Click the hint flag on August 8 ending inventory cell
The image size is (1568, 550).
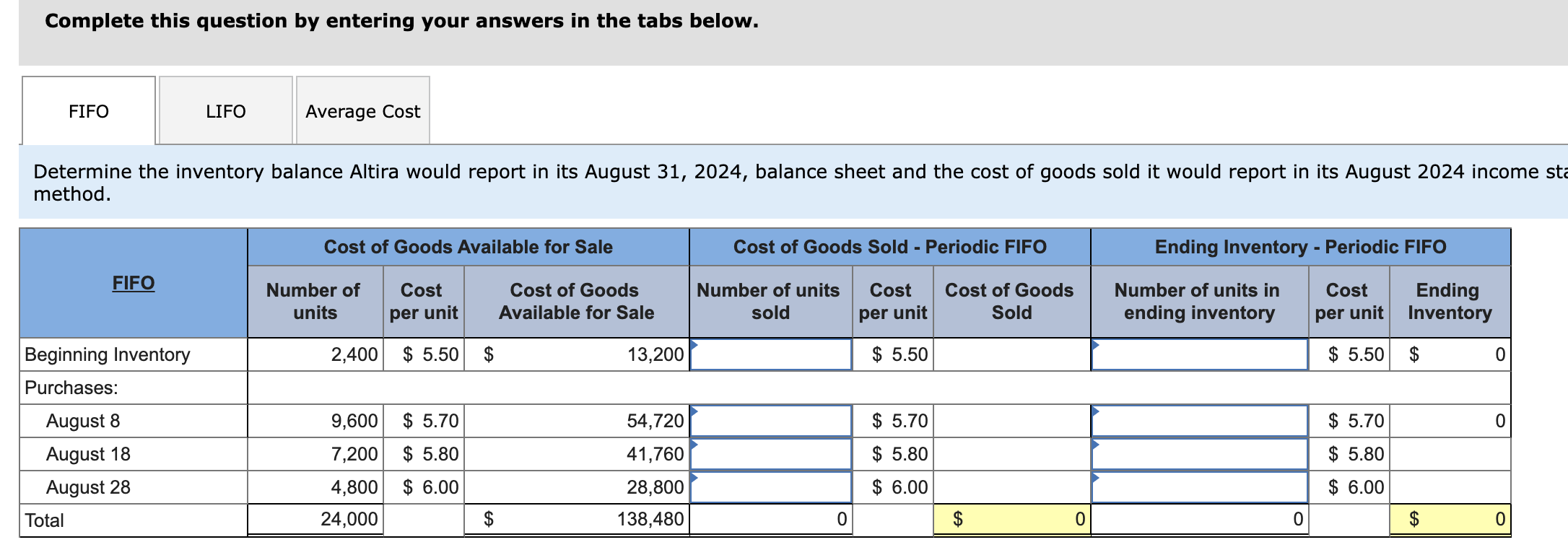coord(1097,411)
